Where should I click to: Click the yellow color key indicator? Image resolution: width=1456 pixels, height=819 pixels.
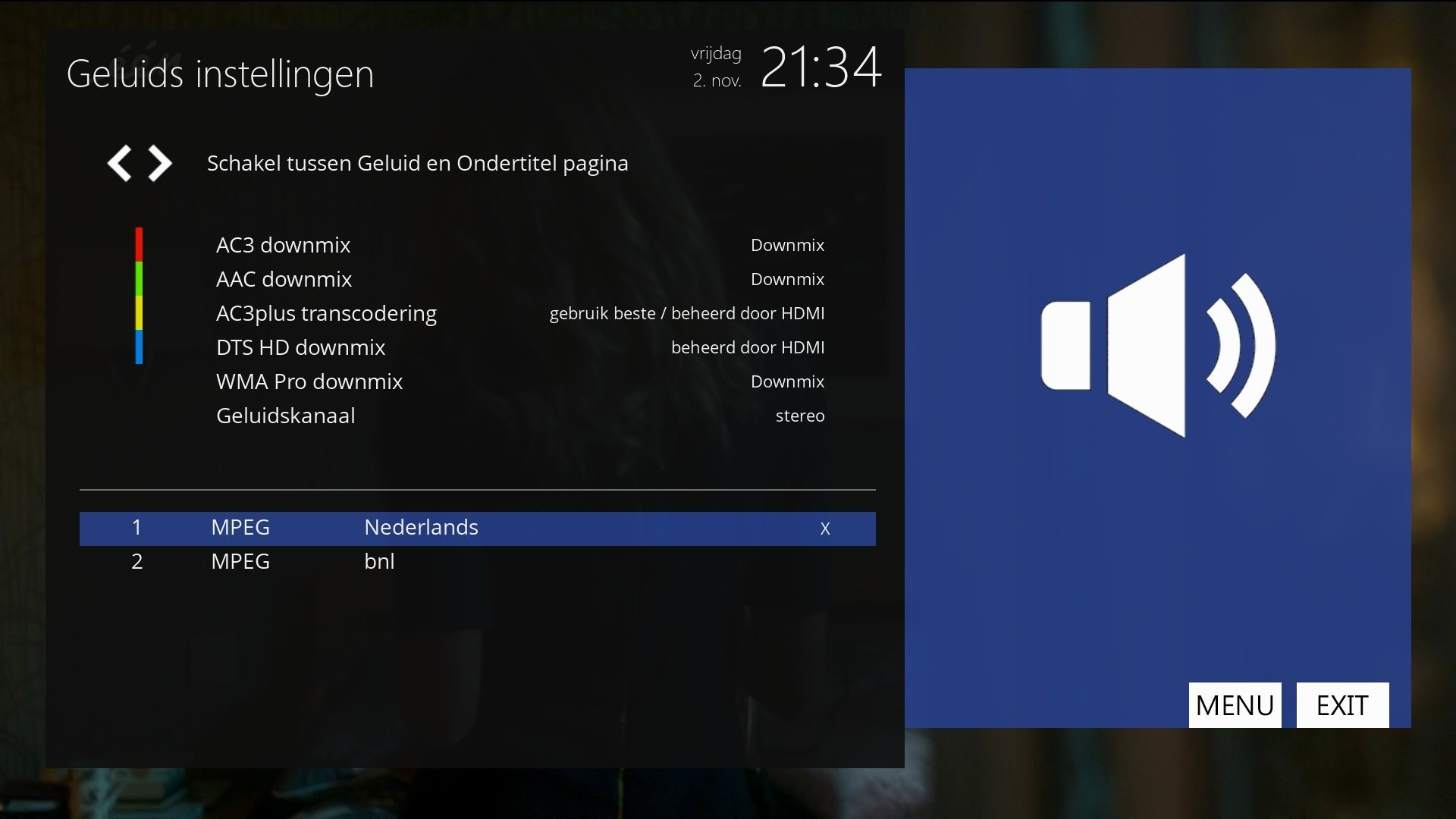139,312
